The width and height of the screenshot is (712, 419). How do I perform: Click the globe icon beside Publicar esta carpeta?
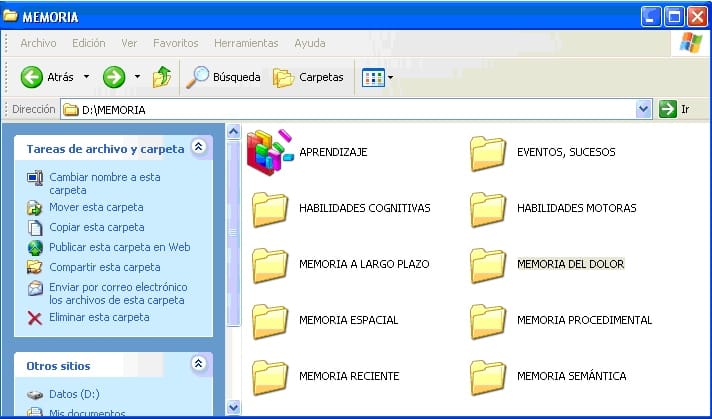pyautogui.click(x=35, y=248)
